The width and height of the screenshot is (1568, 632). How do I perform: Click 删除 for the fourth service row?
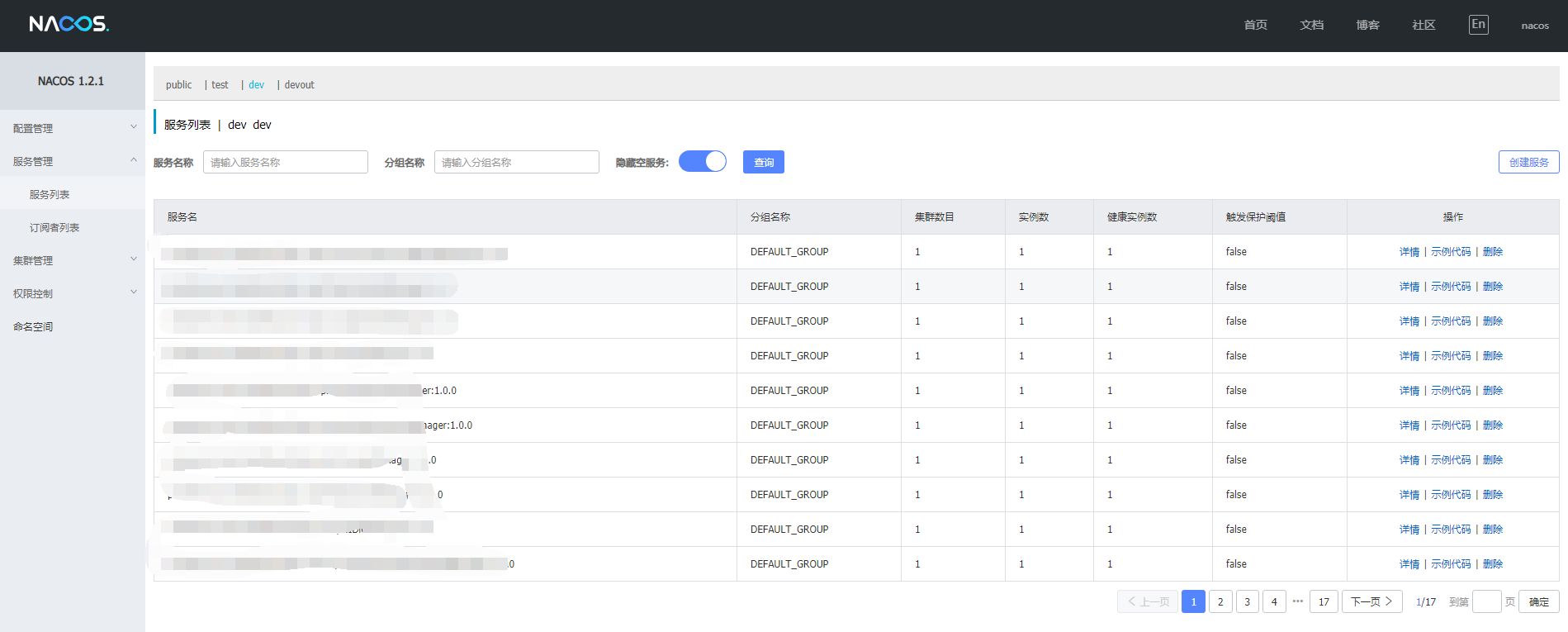tap(1493, 356)
